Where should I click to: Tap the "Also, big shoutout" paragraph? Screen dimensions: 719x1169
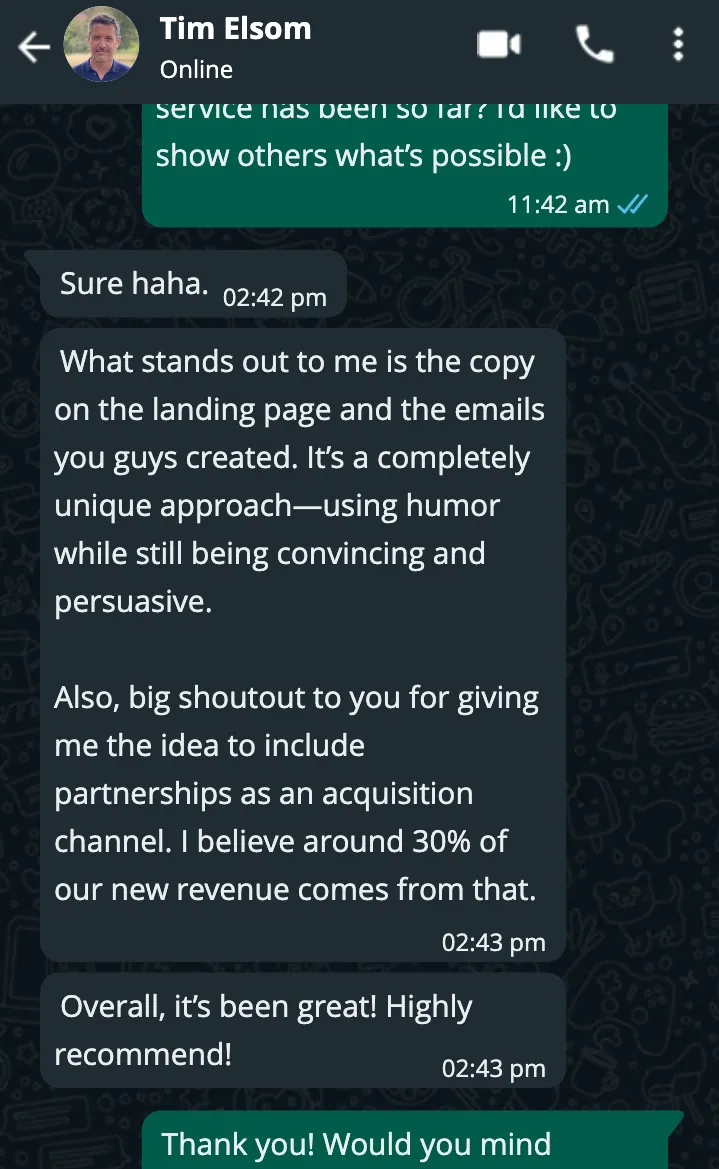tap(296, 793)
